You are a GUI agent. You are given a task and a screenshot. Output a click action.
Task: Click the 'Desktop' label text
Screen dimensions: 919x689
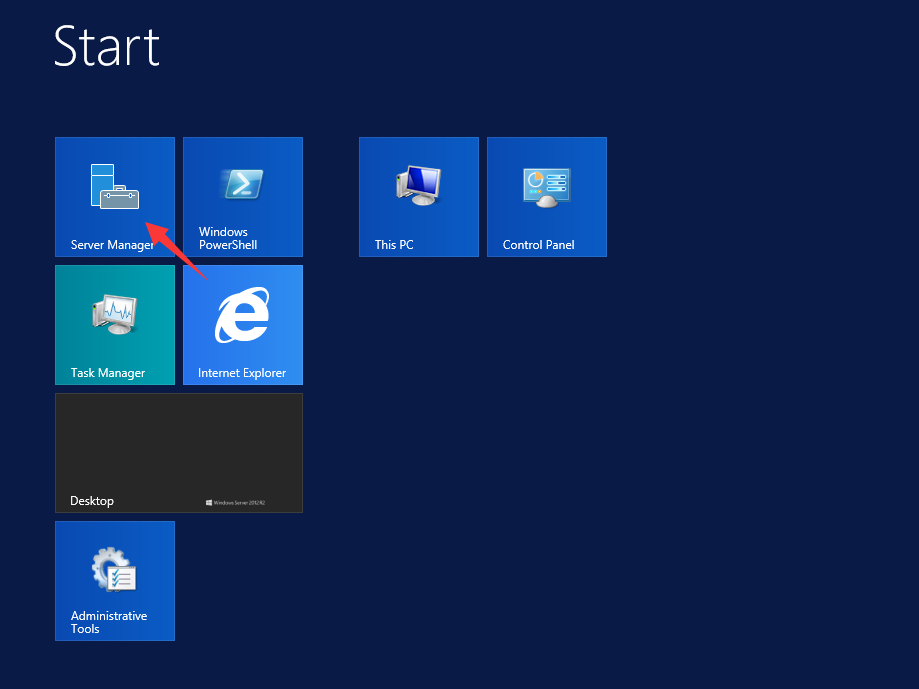(x=92, y=501)
